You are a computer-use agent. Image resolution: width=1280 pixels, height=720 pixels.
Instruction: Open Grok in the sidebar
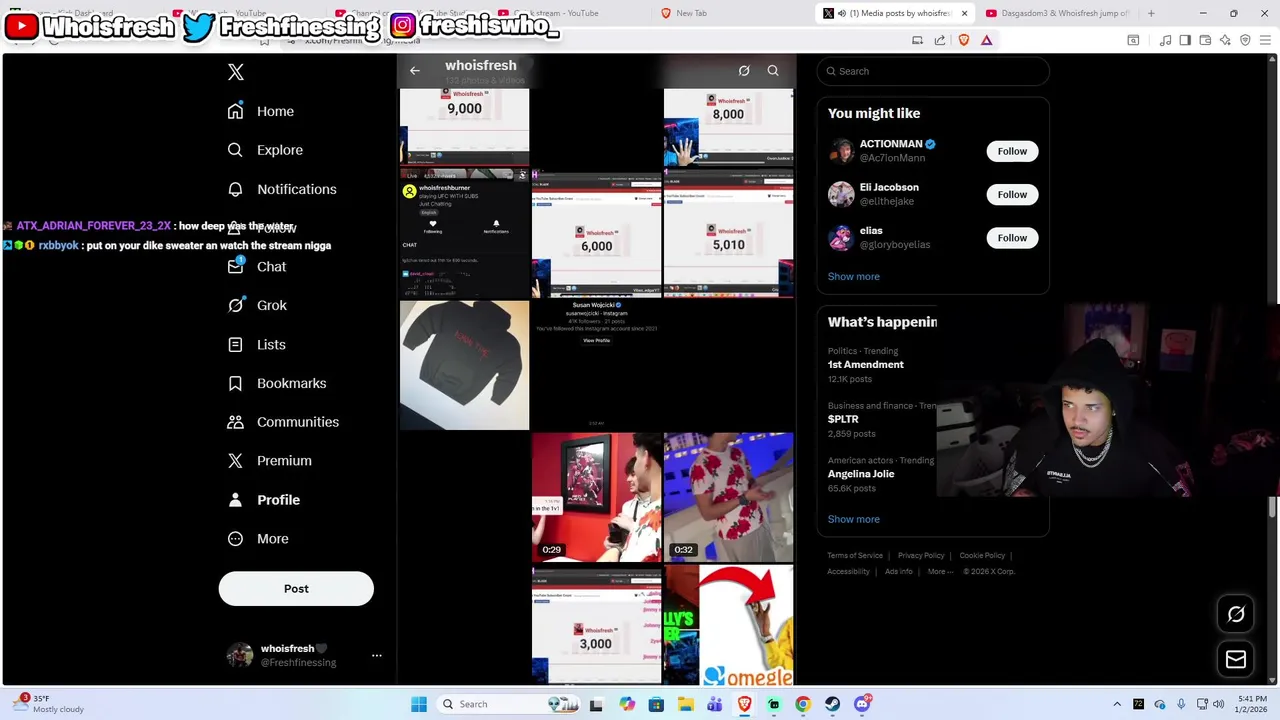coord(257,305)
